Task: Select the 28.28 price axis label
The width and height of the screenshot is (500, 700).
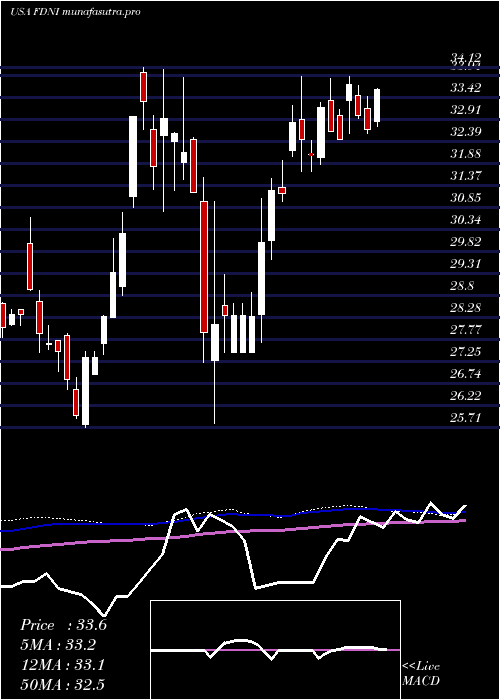Action: pyautogui.click(x=466, y=308)
